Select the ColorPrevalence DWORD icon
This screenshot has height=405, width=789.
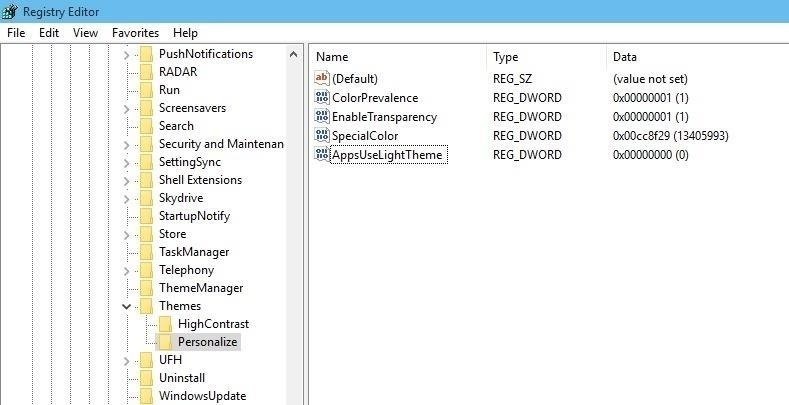tap(322, 98)
